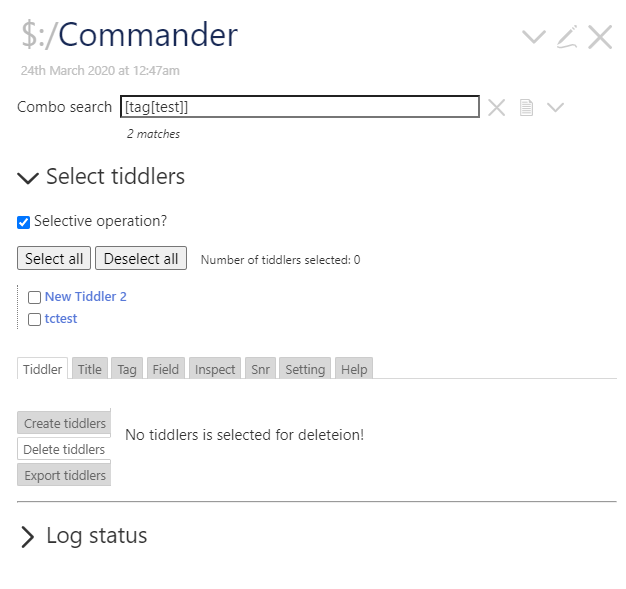Click the Select all button
This screenshot has height=589, width=626.
[54, 258]
